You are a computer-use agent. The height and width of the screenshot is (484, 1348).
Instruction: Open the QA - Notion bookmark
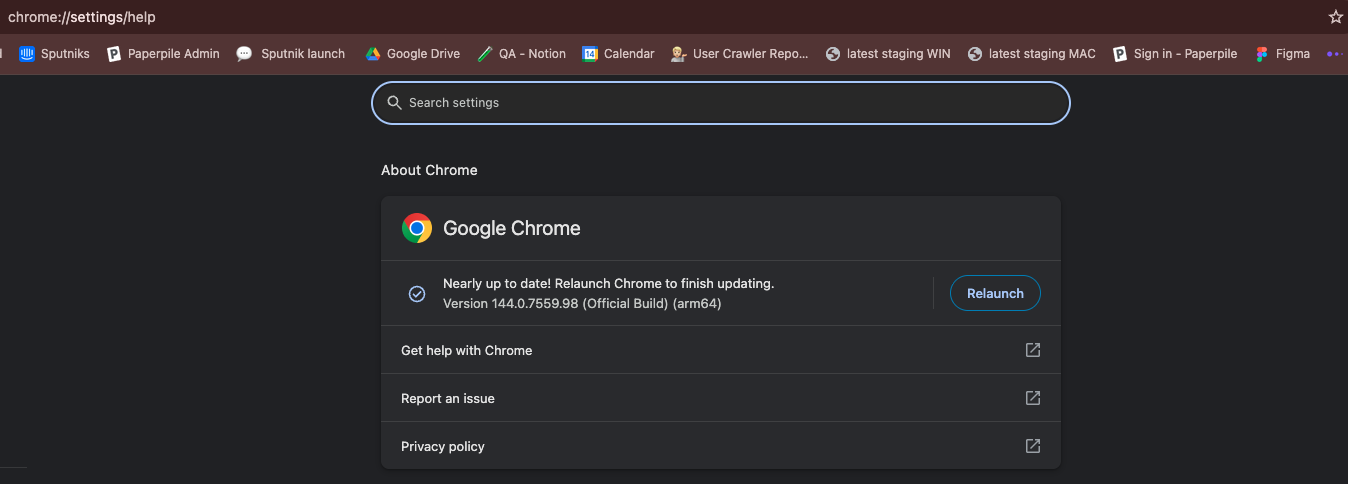pyautogui.click(x=521, y=54)
